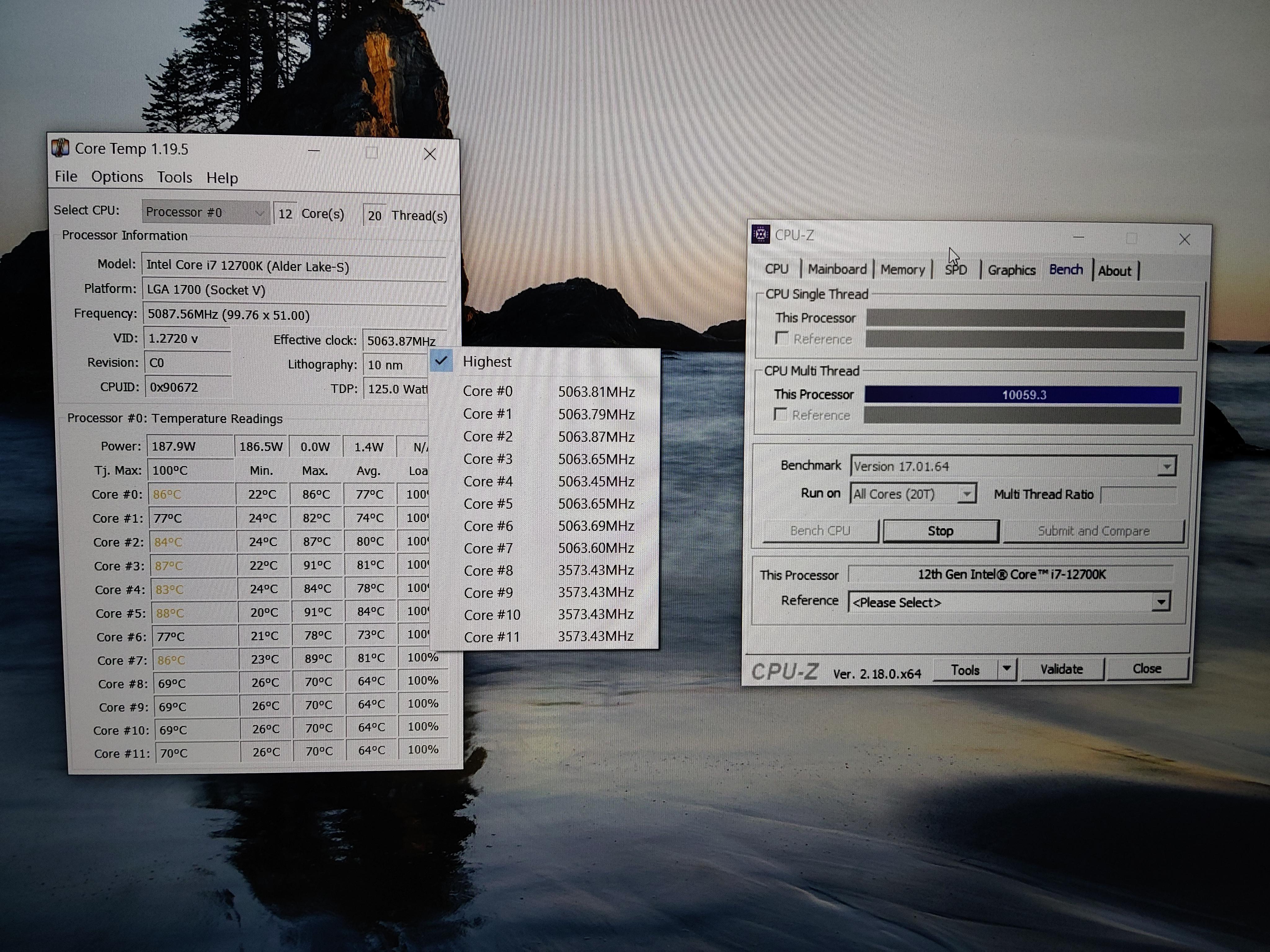The width and height of the screenshot is (1270, 952).
Task: Enable Reference checkbox under CPU Single Thread
Action: (x=781, y=338)
